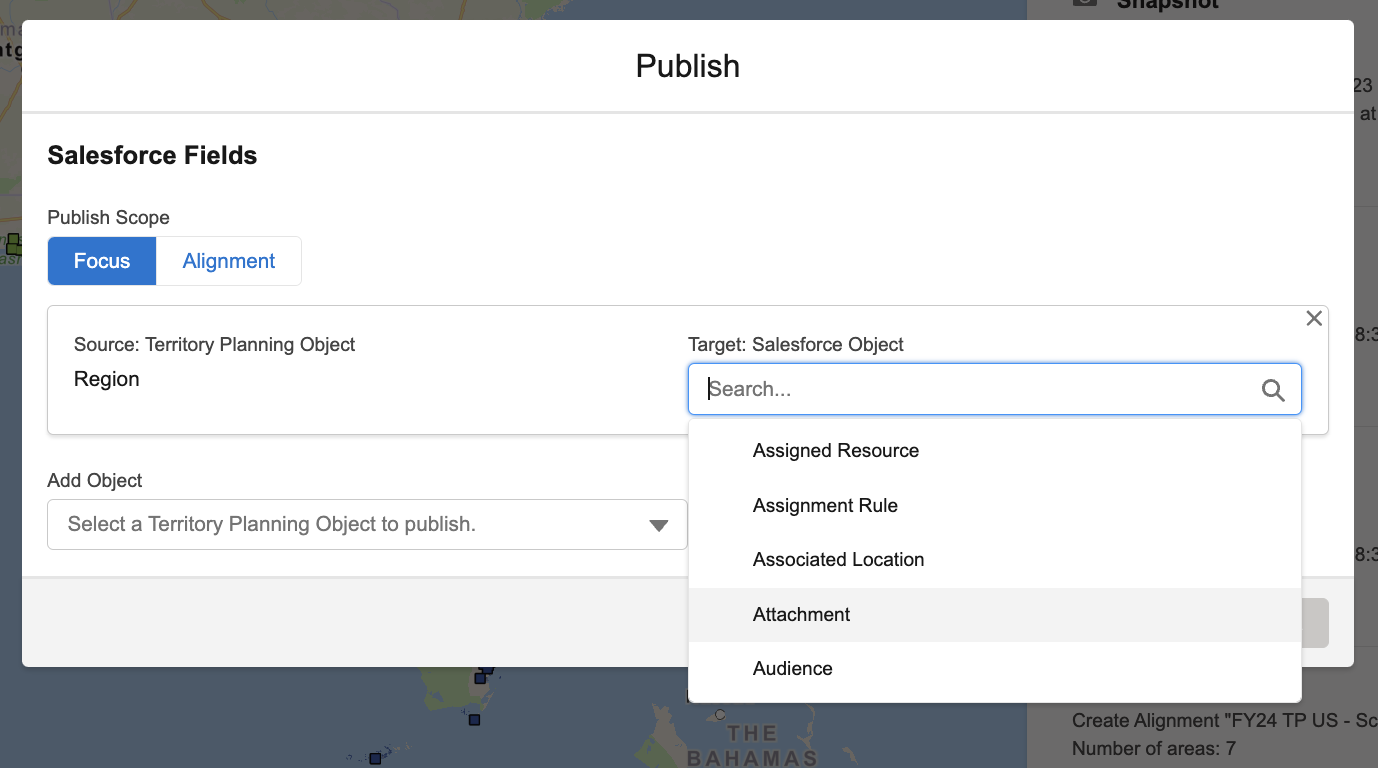Click the Add Object label
Screen dimensions: 1378x768
point(95,481)
